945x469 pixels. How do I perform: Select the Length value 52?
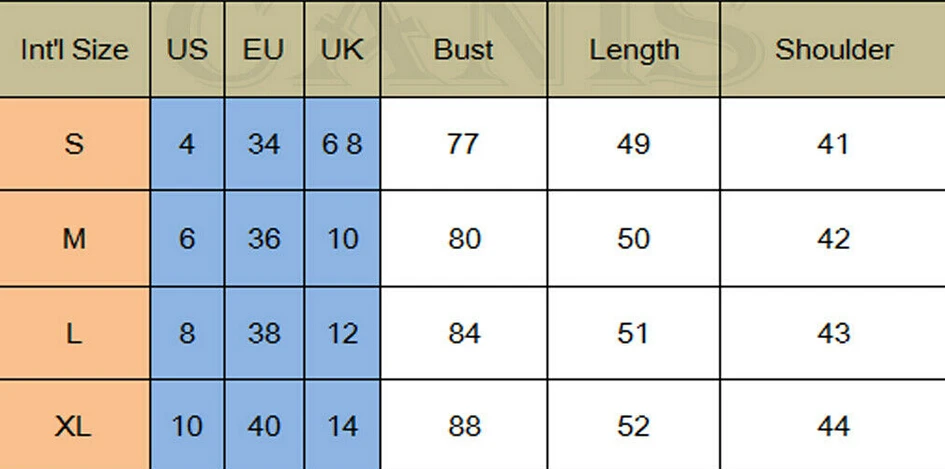click(633, 425)
